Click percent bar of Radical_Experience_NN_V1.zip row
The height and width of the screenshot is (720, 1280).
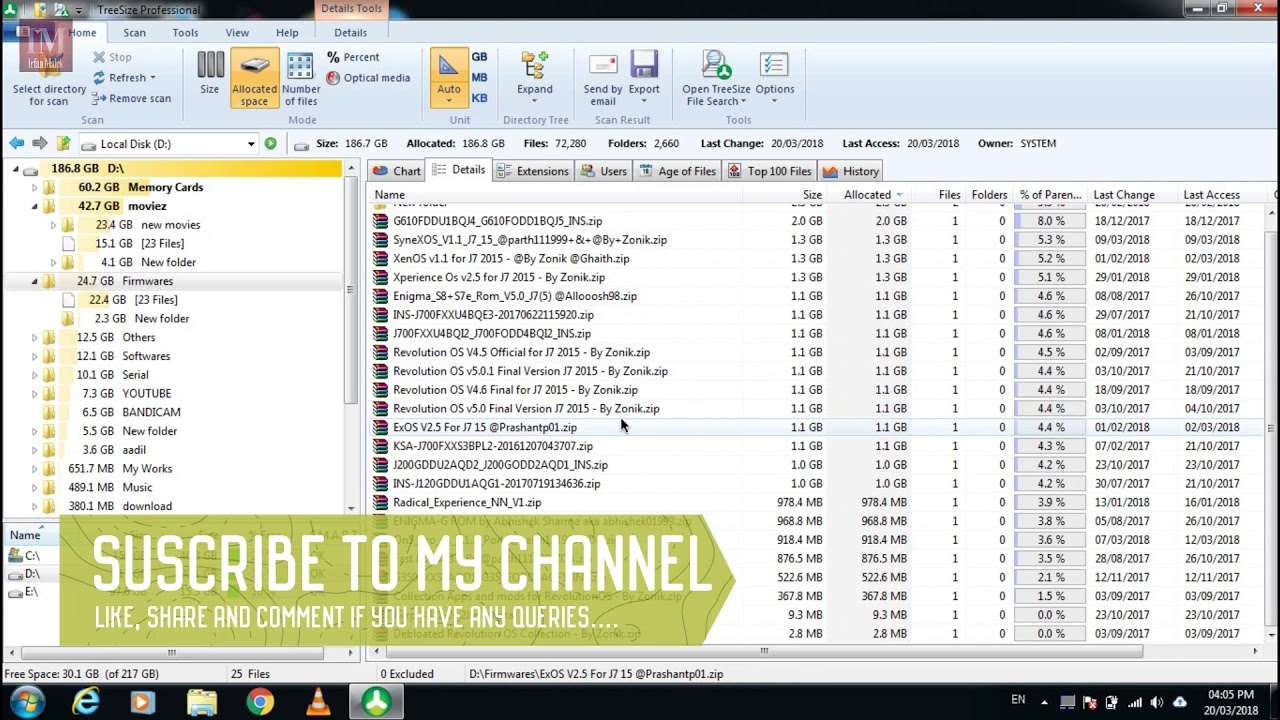(x=1050, y=502)
